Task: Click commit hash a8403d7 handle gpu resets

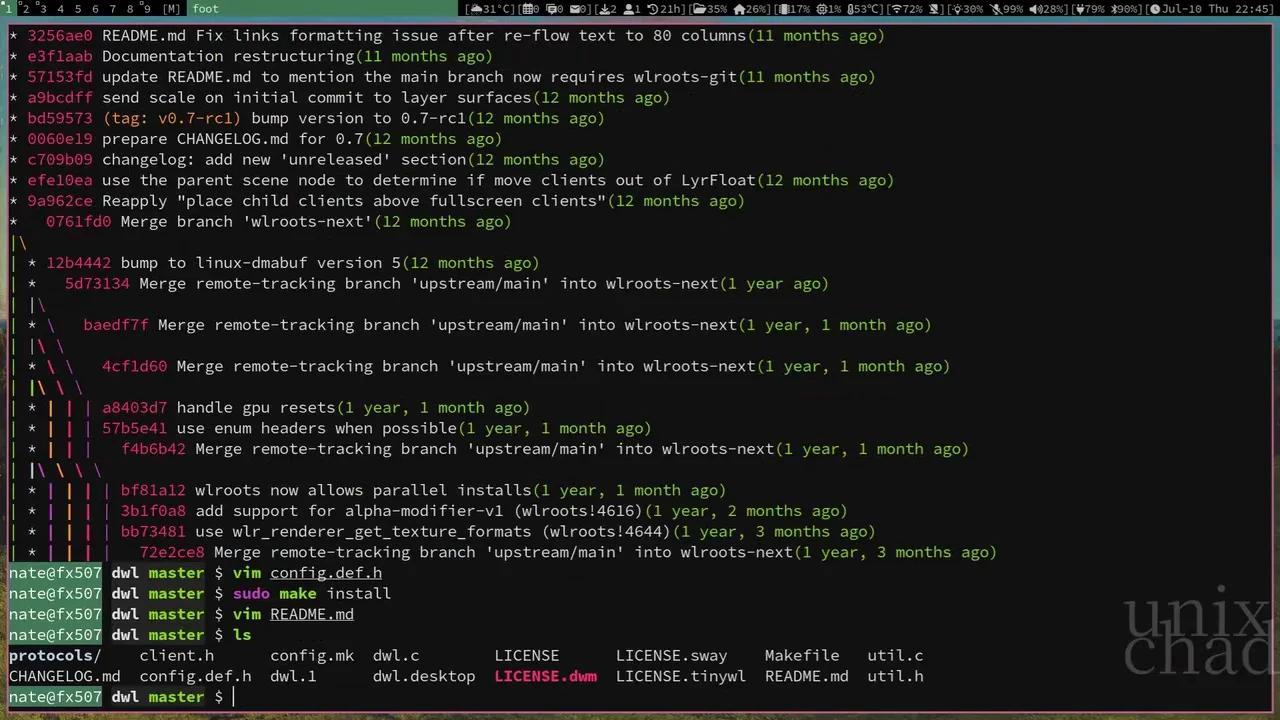Action: coord(134,407)
